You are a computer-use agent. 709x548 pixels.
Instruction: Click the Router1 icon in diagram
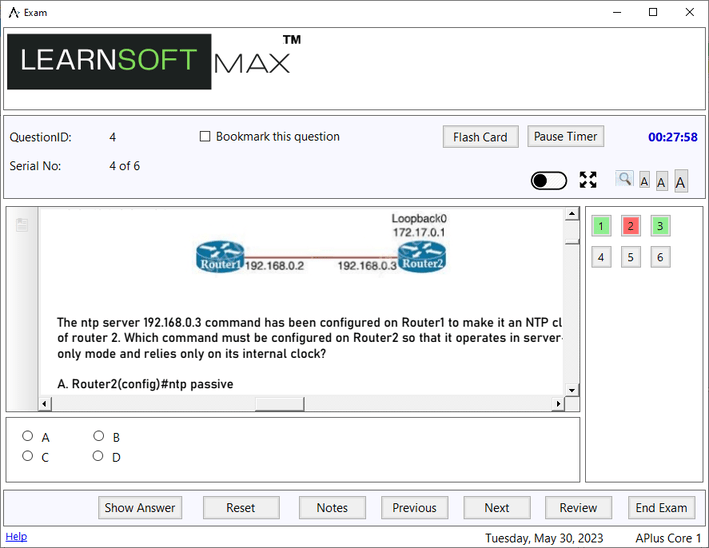220,256
